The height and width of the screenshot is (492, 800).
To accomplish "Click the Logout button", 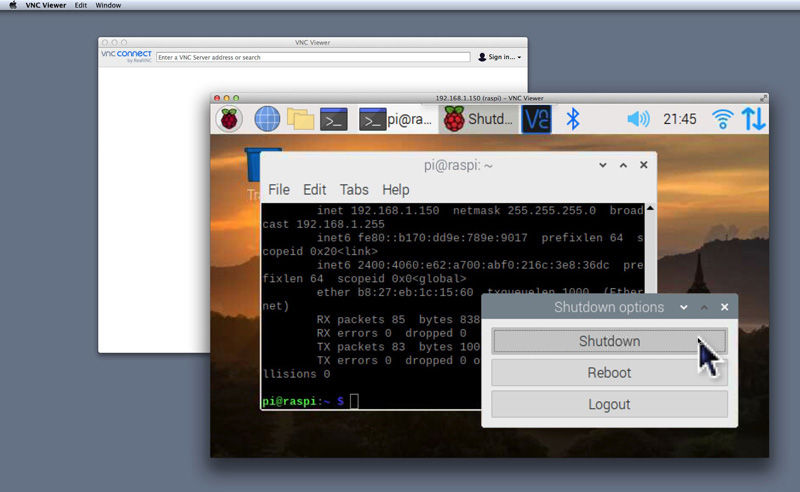I will [609, 404].
